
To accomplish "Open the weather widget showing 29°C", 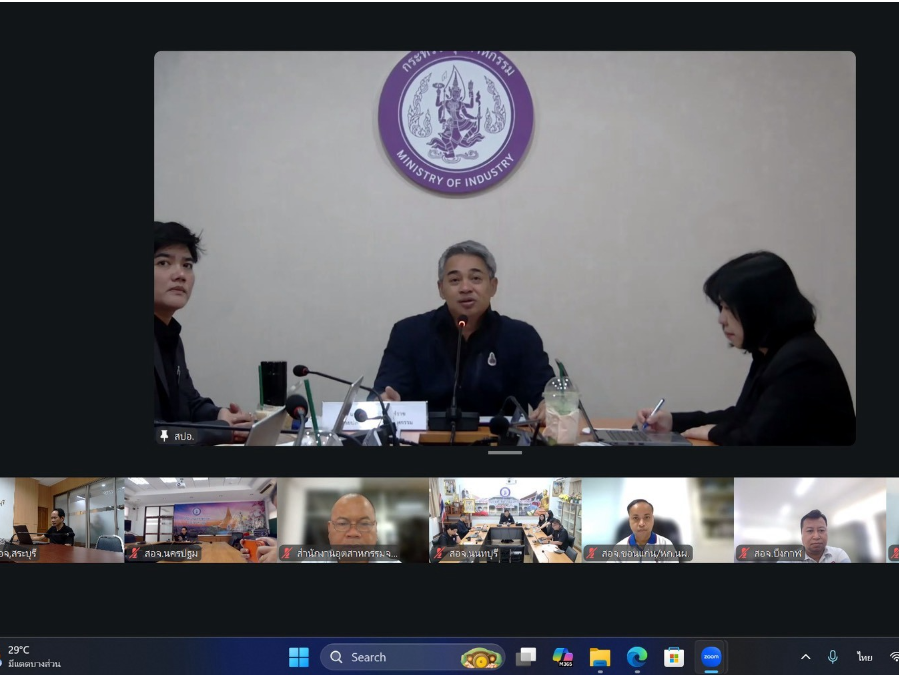I will tap(33, 657).
